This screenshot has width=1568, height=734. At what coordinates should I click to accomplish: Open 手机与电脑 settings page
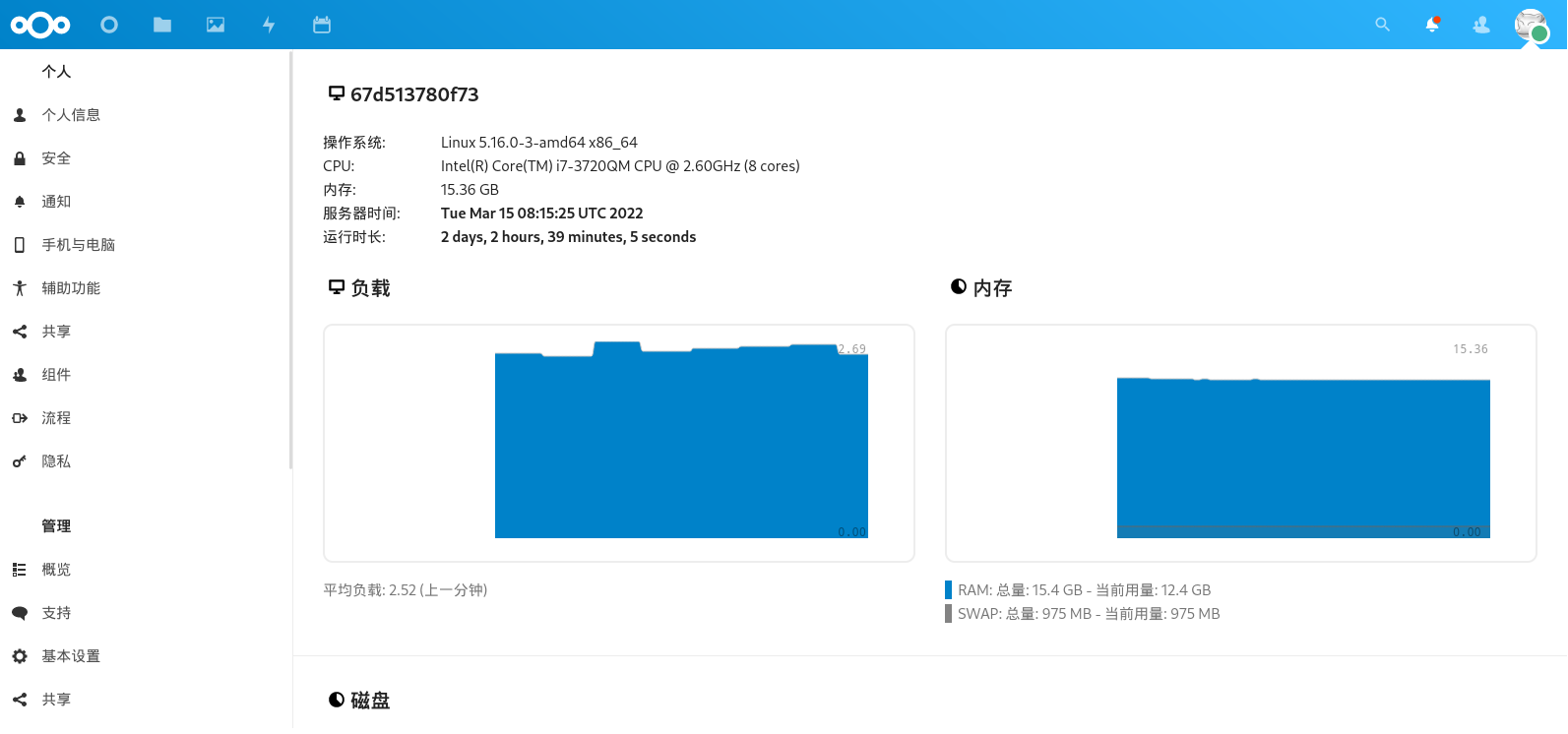[x=78, y=245]
